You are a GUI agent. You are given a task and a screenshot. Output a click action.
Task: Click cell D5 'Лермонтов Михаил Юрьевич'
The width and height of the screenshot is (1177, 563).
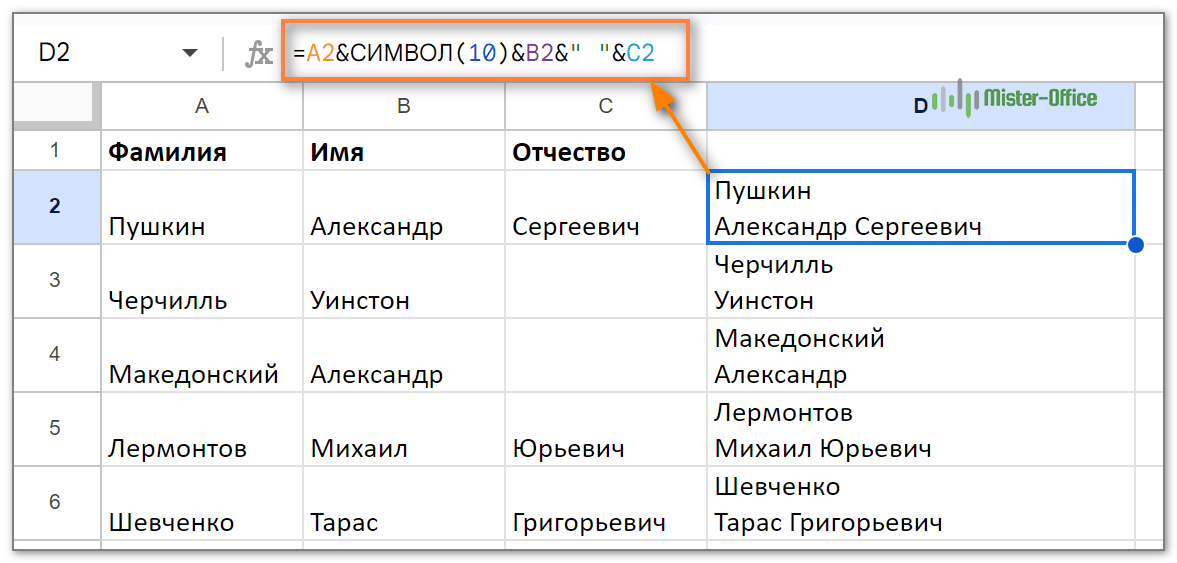920,429
